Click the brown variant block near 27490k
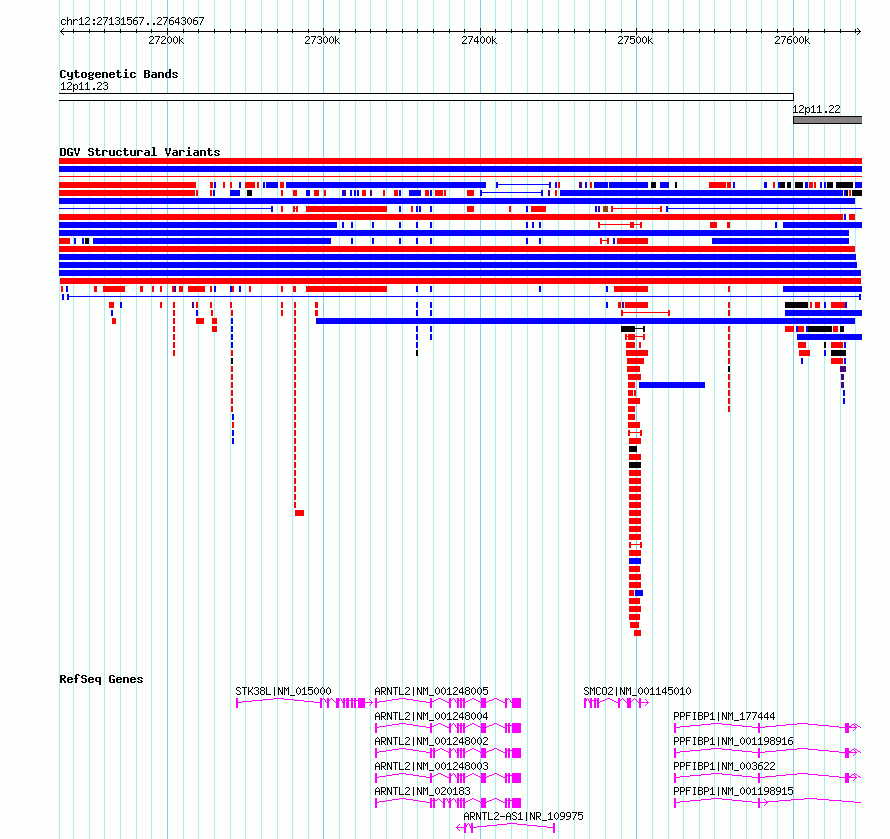The width and height of the screenshot is (890, 839). (x=606, y=209)
